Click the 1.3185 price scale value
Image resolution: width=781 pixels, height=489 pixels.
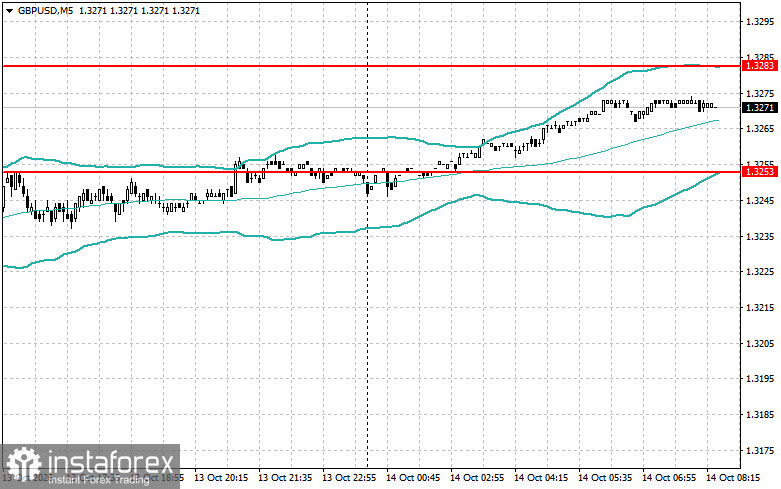pos(760,414)
